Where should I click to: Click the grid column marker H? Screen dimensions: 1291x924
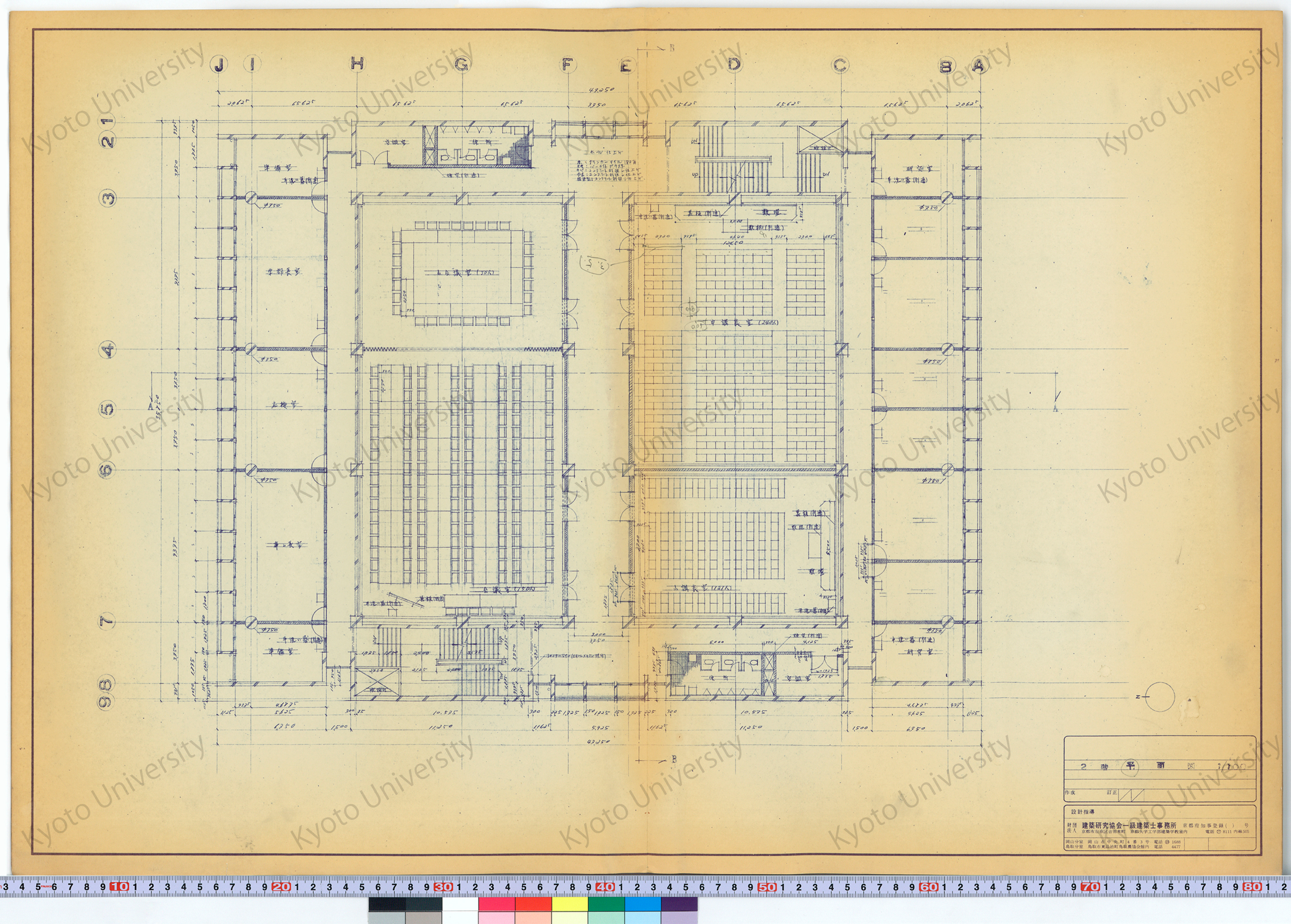(357, 64)
